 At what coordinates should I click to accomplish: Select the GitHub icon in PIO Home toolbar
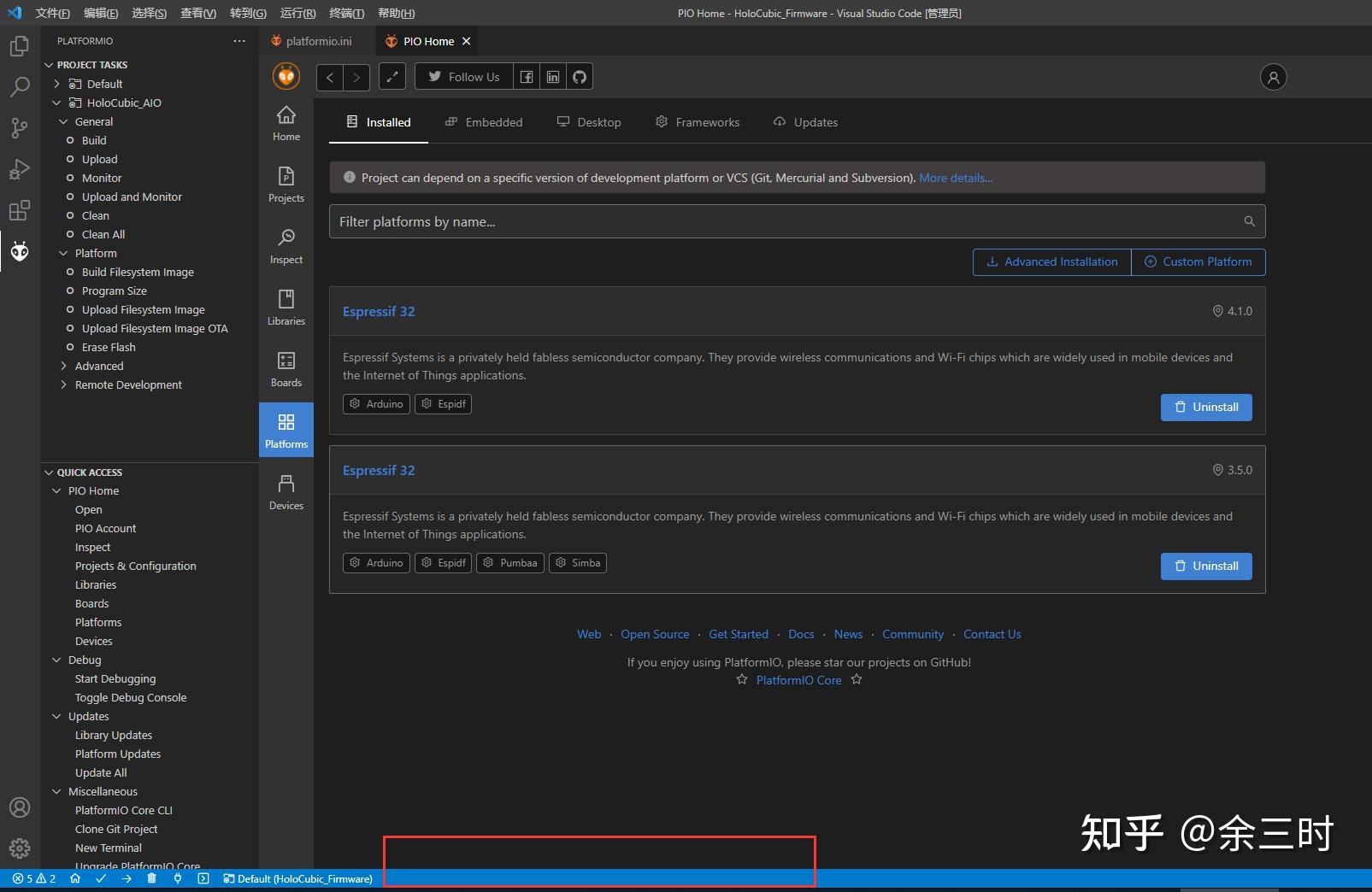tap(579, 76)
